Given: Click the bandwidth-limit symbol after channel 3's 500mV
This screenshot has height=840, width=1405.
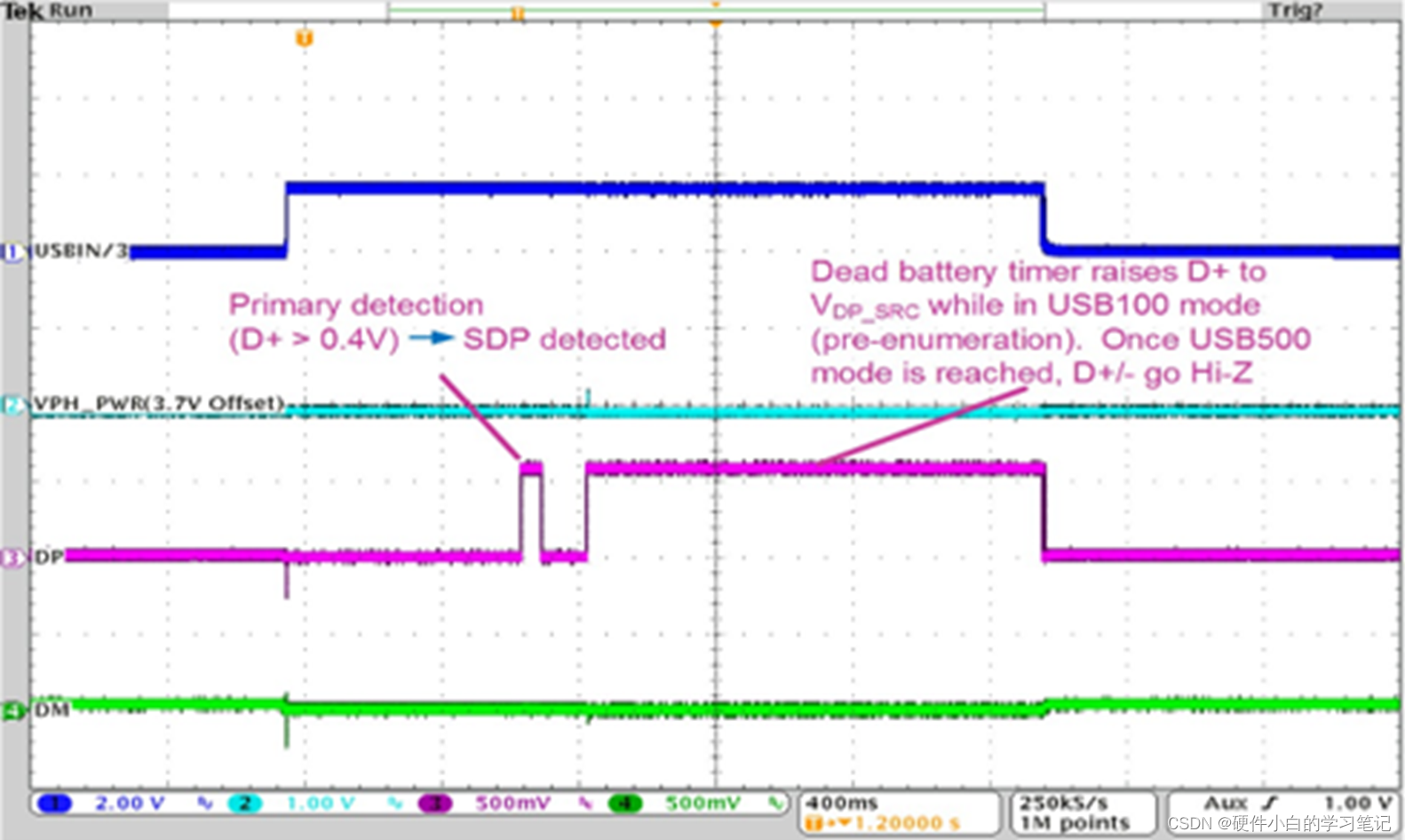Looking at the screenshot, I should click(585, 804).
